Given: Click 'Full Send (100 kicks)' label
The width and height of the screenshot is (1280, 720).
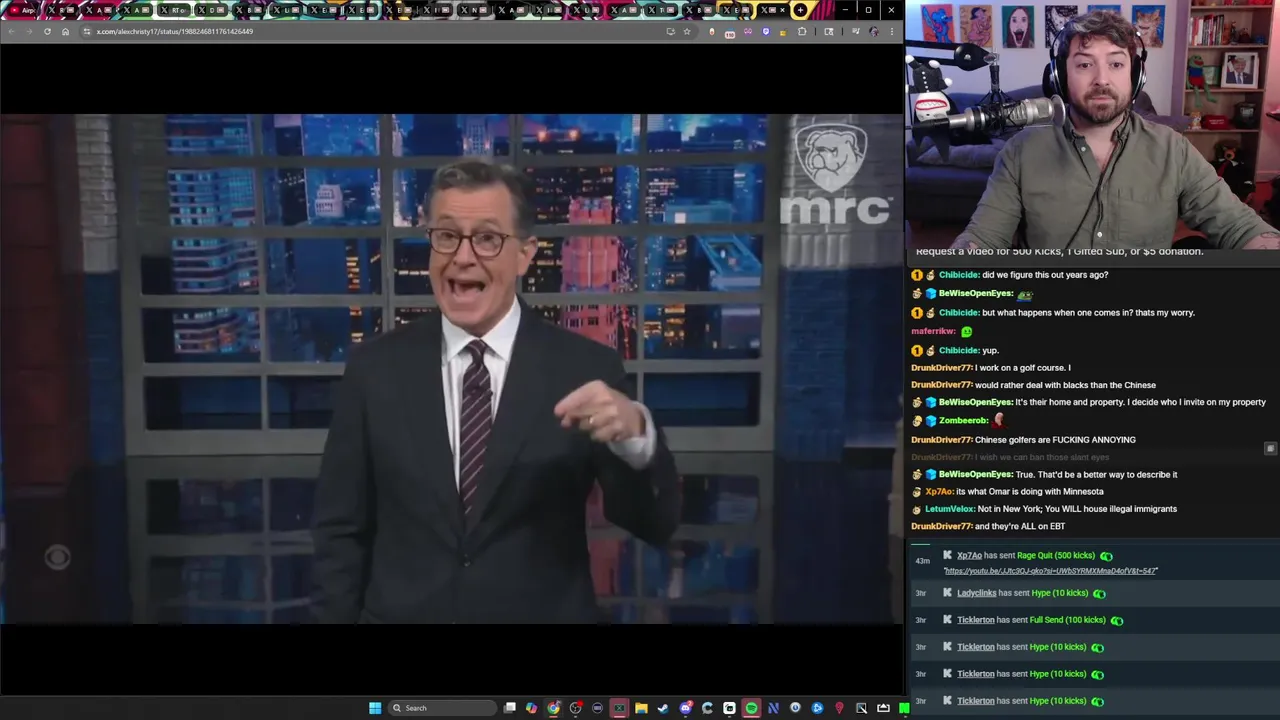Looking at the screenshot, I should coord(1068,620).
